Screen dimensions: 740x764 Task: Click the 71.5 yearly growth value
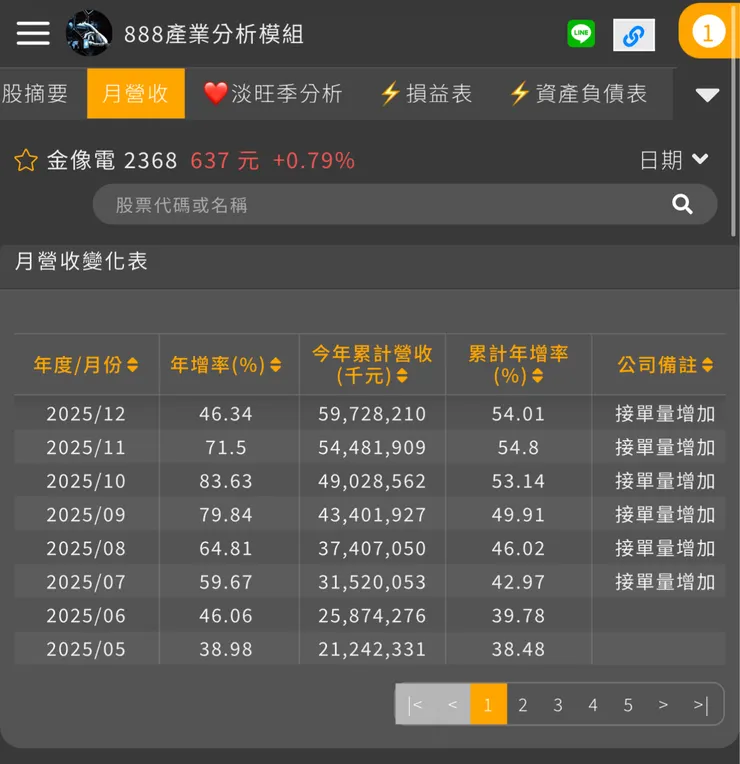tap(226, 448)
